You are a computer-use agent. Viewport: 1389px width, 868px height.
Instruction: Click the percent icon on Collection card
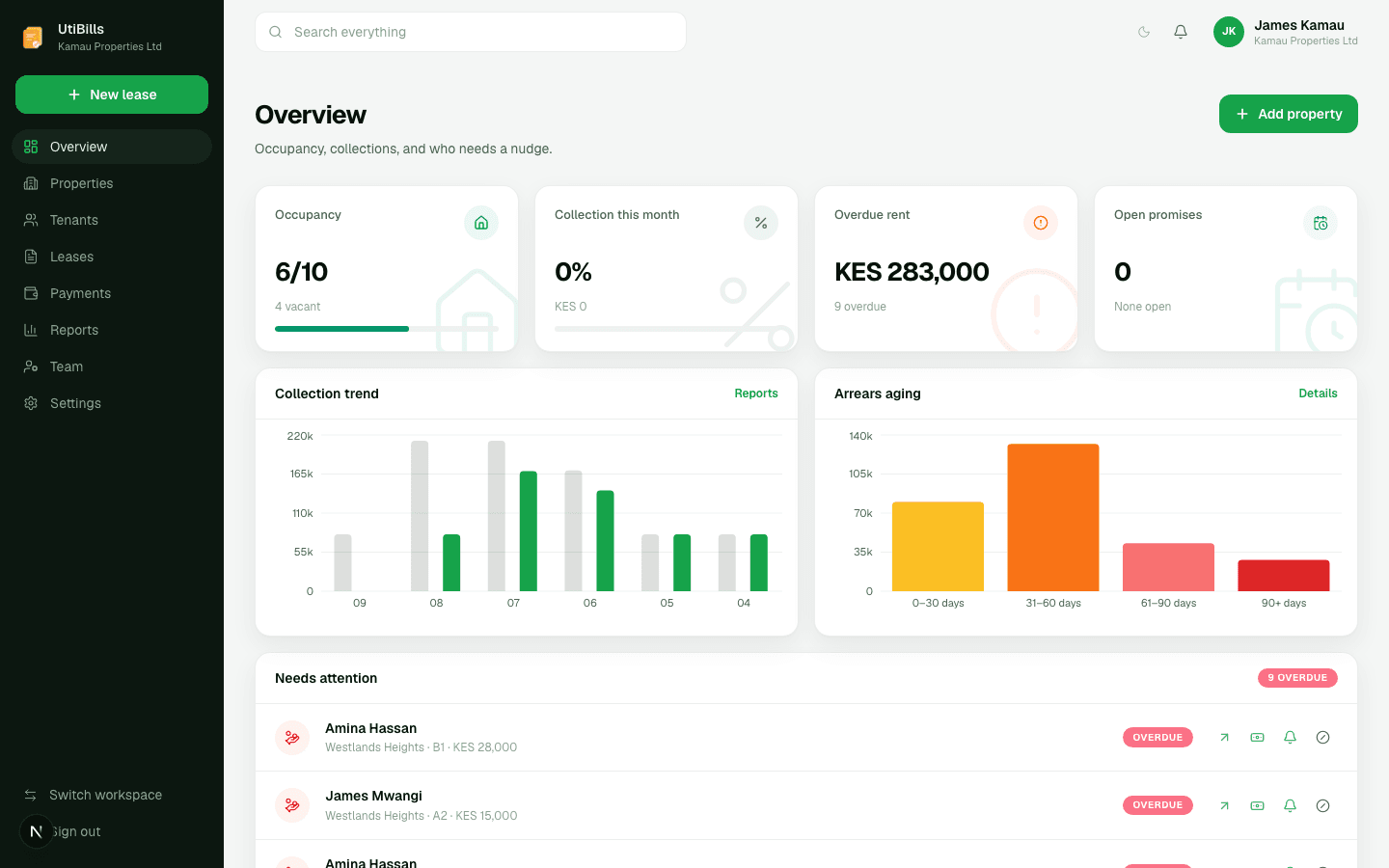pos(761,223)
